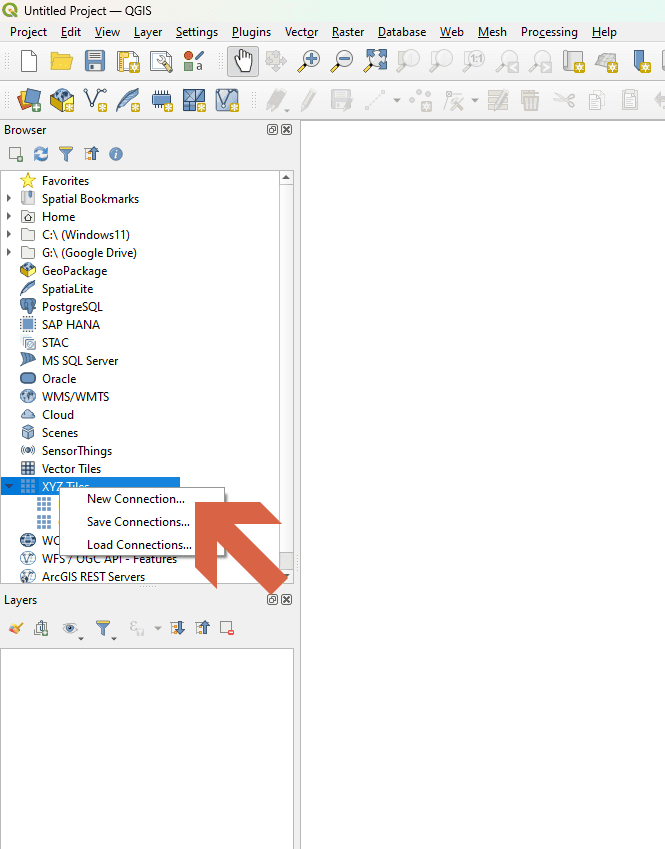Select the Zoom In magnifier
The image size is (665, 849).
pos(309,61)
